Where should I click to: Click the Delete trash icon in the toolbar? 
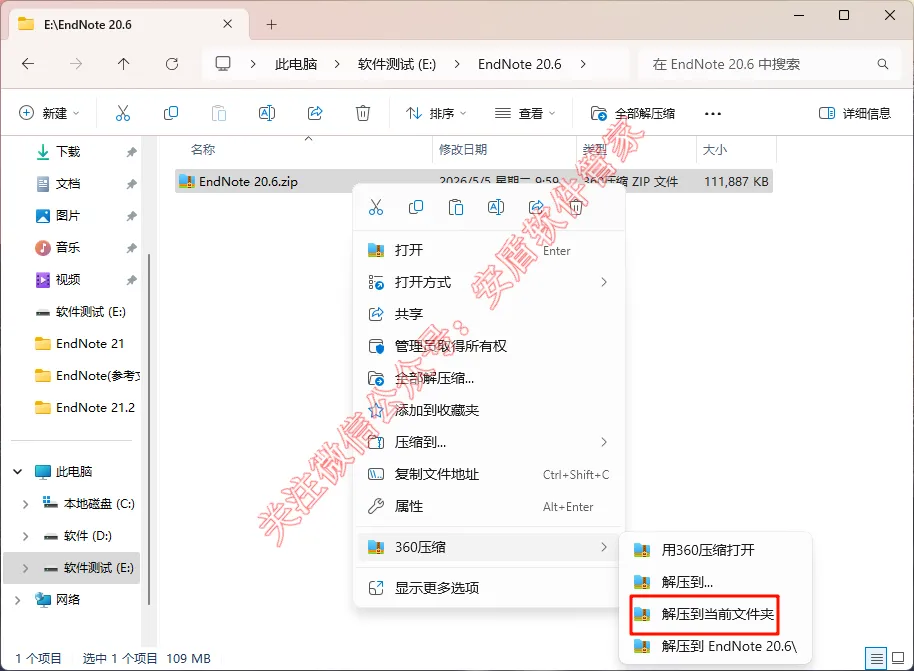(x=363, y=113)
